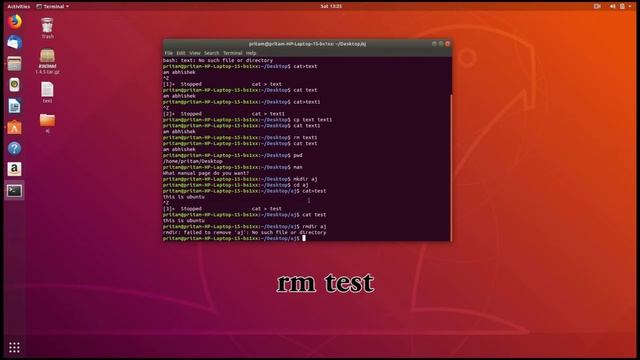Screen dimensions: 640x360
Task: Open the Search menu in Terminal
Action: 211,53
